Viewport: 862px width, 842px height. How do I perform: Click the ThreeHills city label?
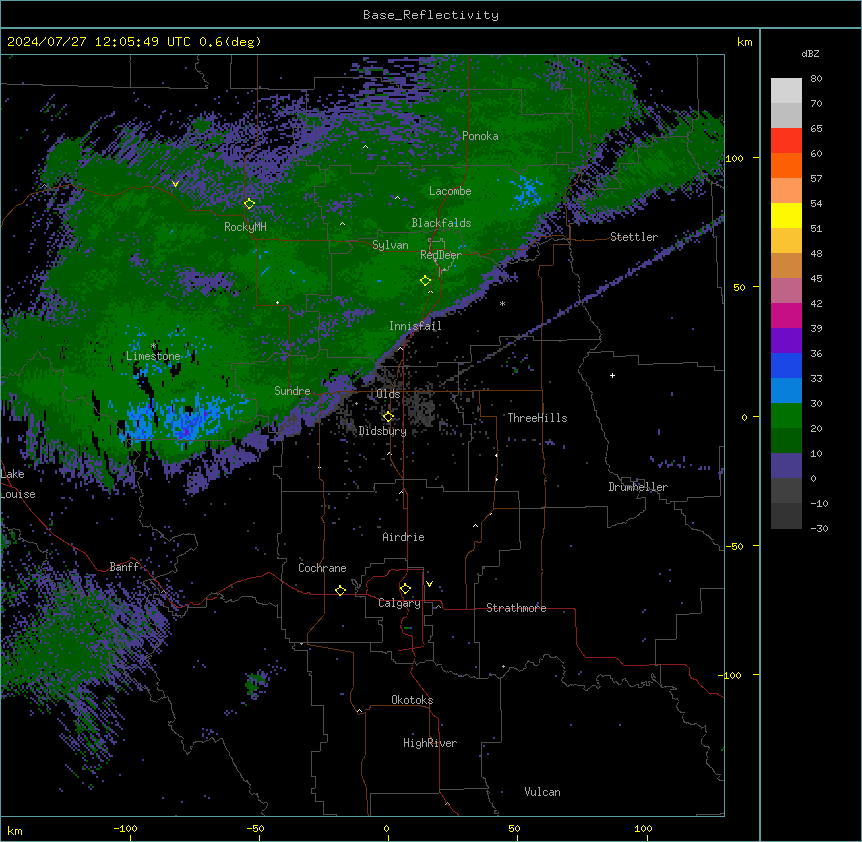tap(537, 418)
